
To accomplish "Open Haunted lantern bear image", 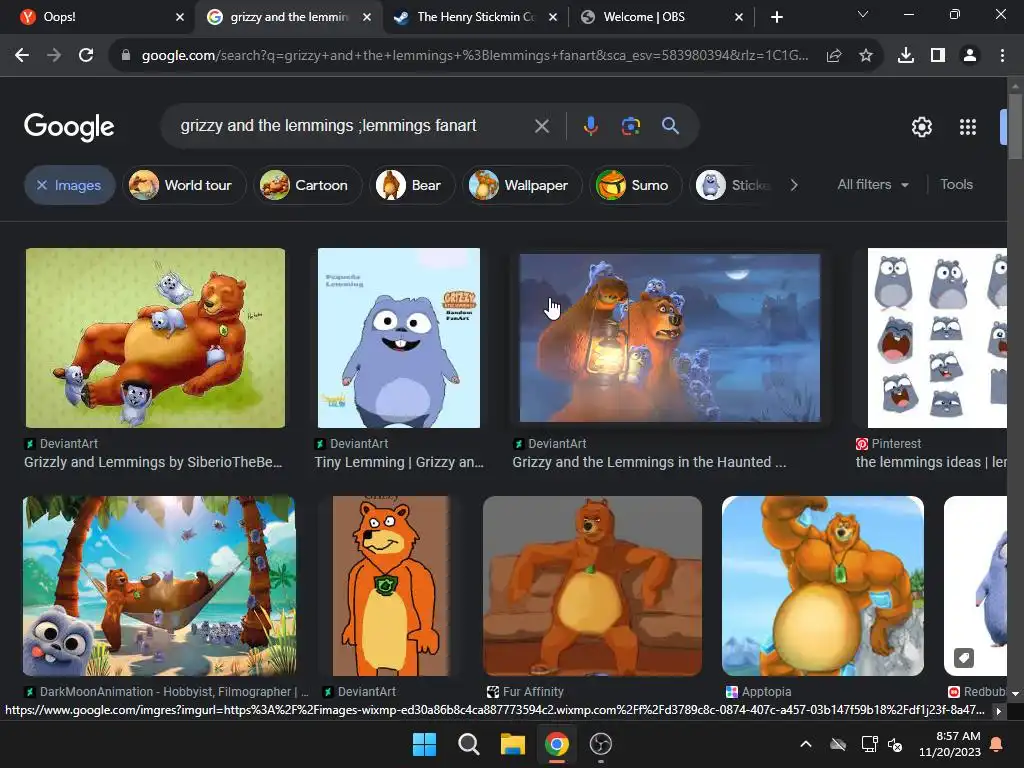I will (x=669, y=338).
